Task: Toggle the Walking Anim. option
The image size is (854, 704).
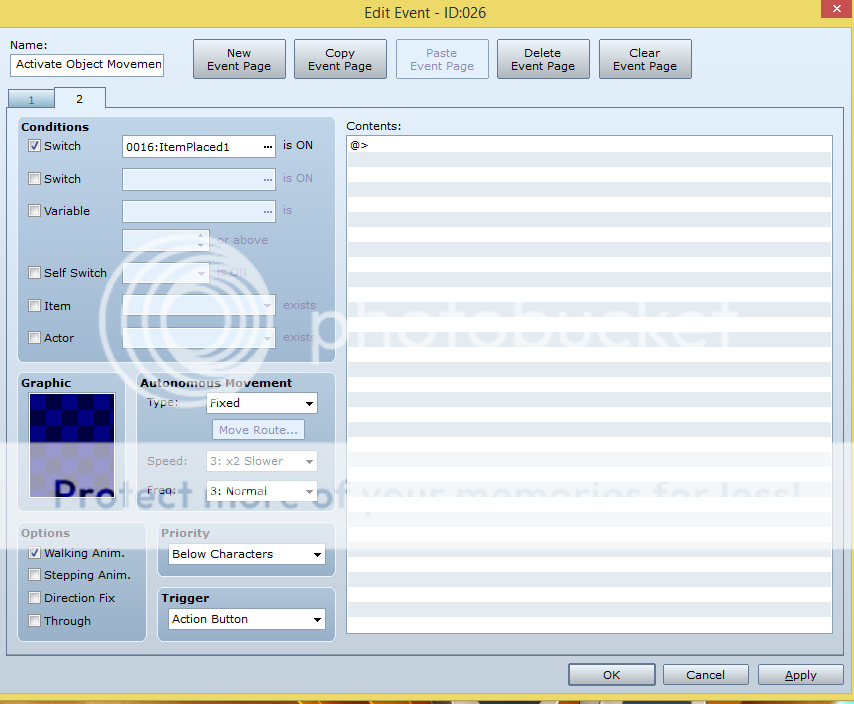Action: (35, 553)
